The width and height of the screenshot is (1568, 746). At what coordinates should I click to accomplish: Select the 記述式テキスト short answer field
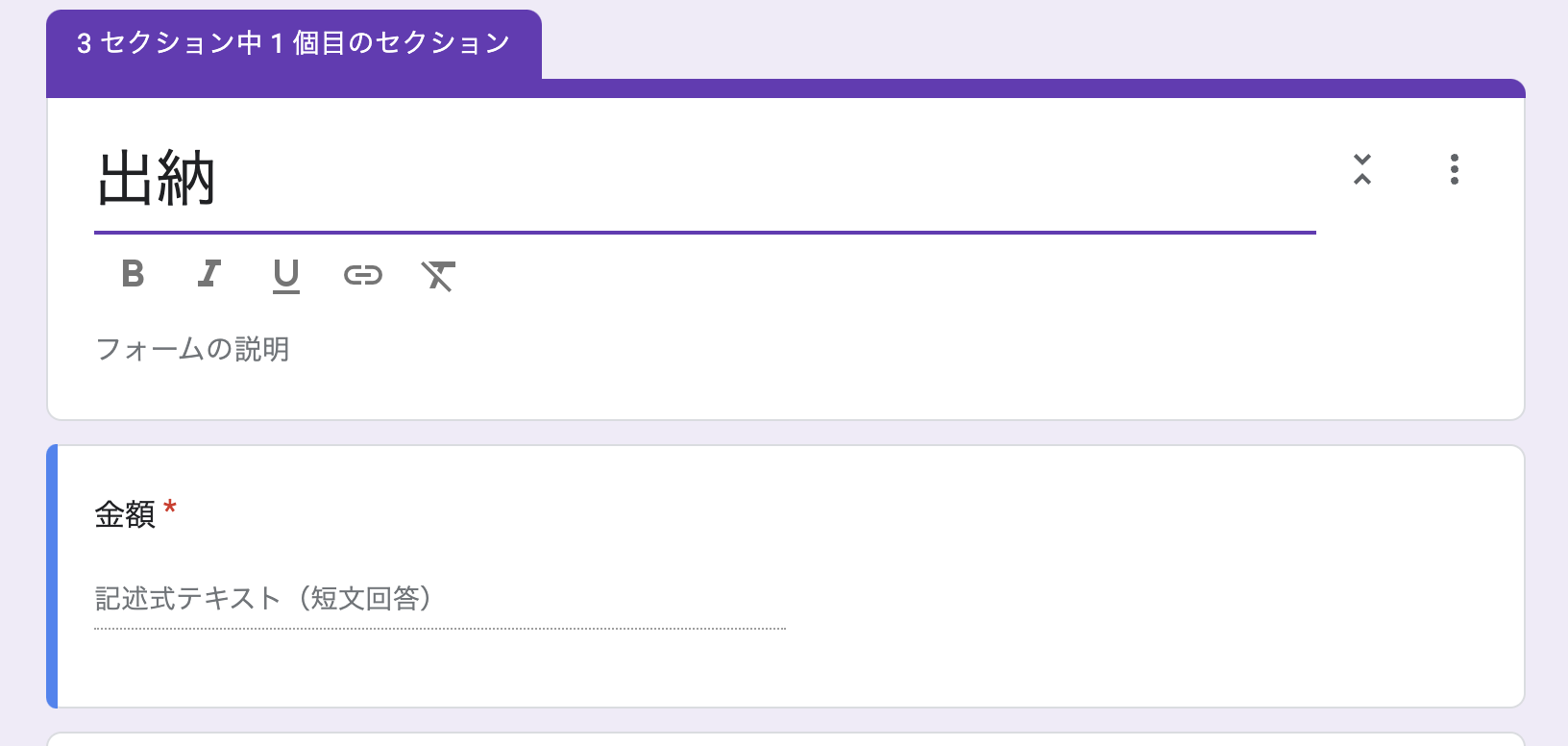(x=262, y=598)
